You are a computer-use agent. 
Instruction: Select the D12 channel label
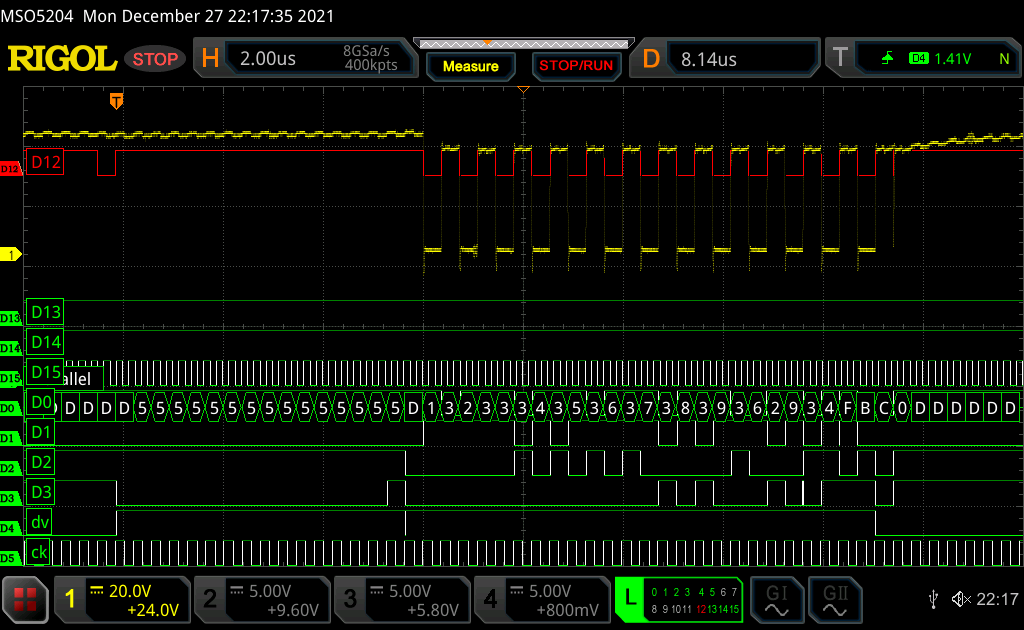coord(45,162)
